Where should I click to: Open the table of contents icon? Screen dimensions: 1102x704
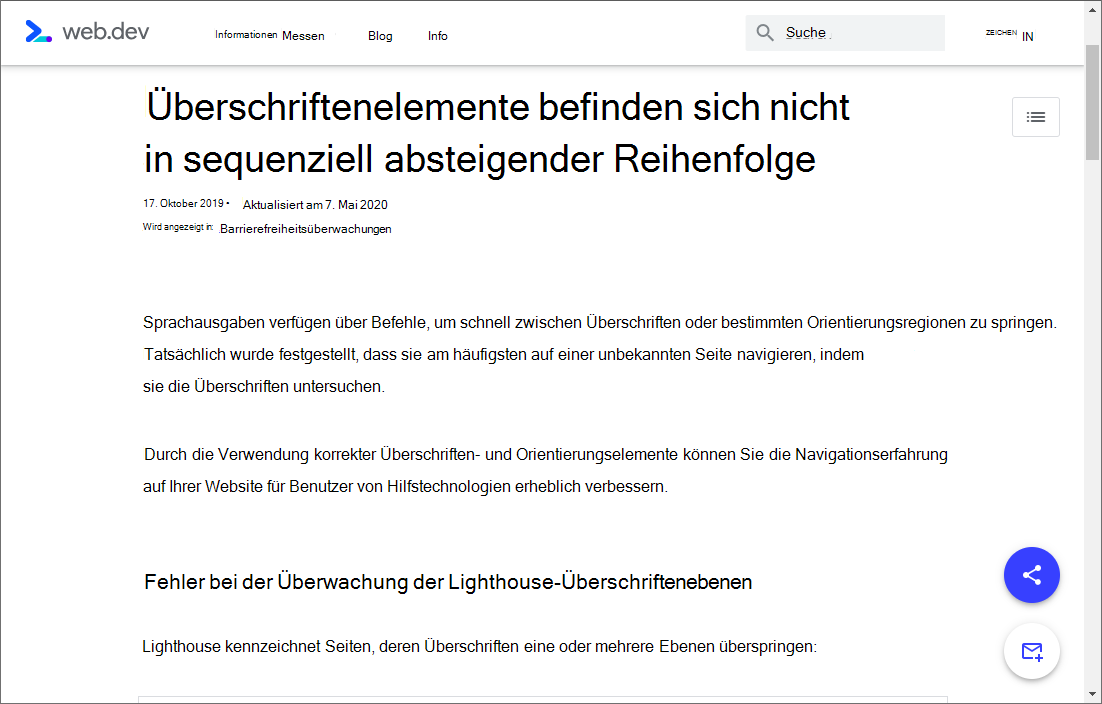1035,117
